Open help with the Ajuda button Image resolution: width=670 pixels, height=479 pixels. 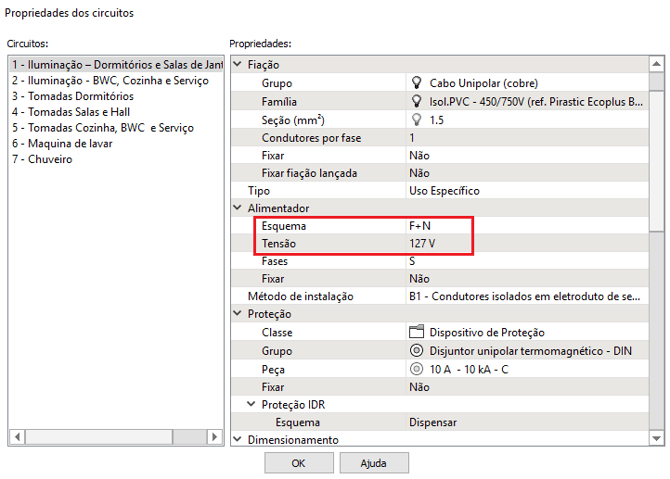374,463
